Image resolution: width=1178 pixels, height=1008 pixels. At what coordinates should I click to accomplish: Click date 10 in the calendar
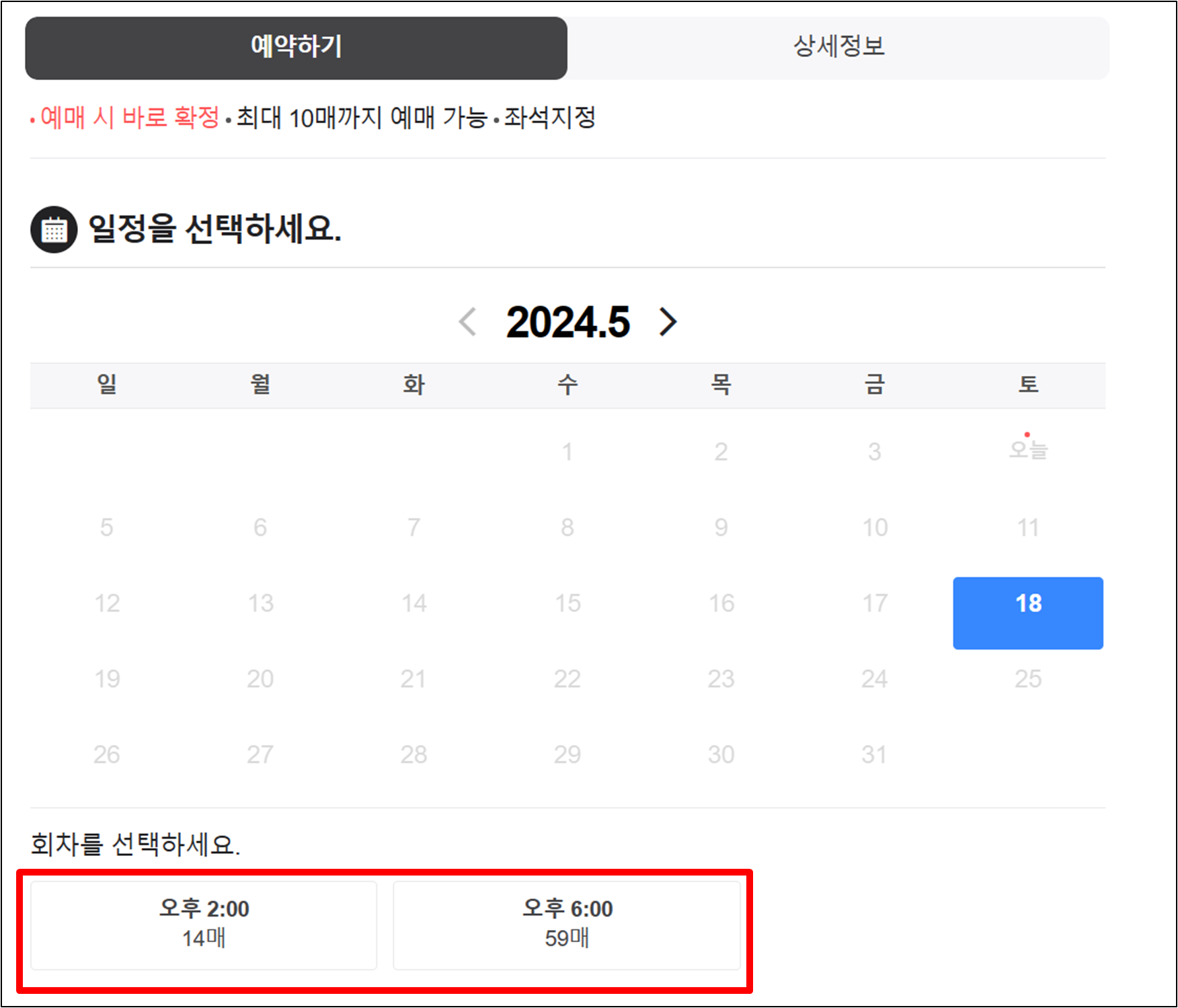tap(875, 528)
